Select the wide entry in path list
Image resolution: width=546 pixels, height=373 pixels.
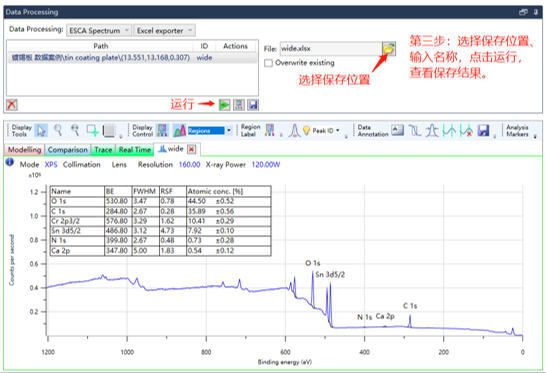[x=132, y=57]
